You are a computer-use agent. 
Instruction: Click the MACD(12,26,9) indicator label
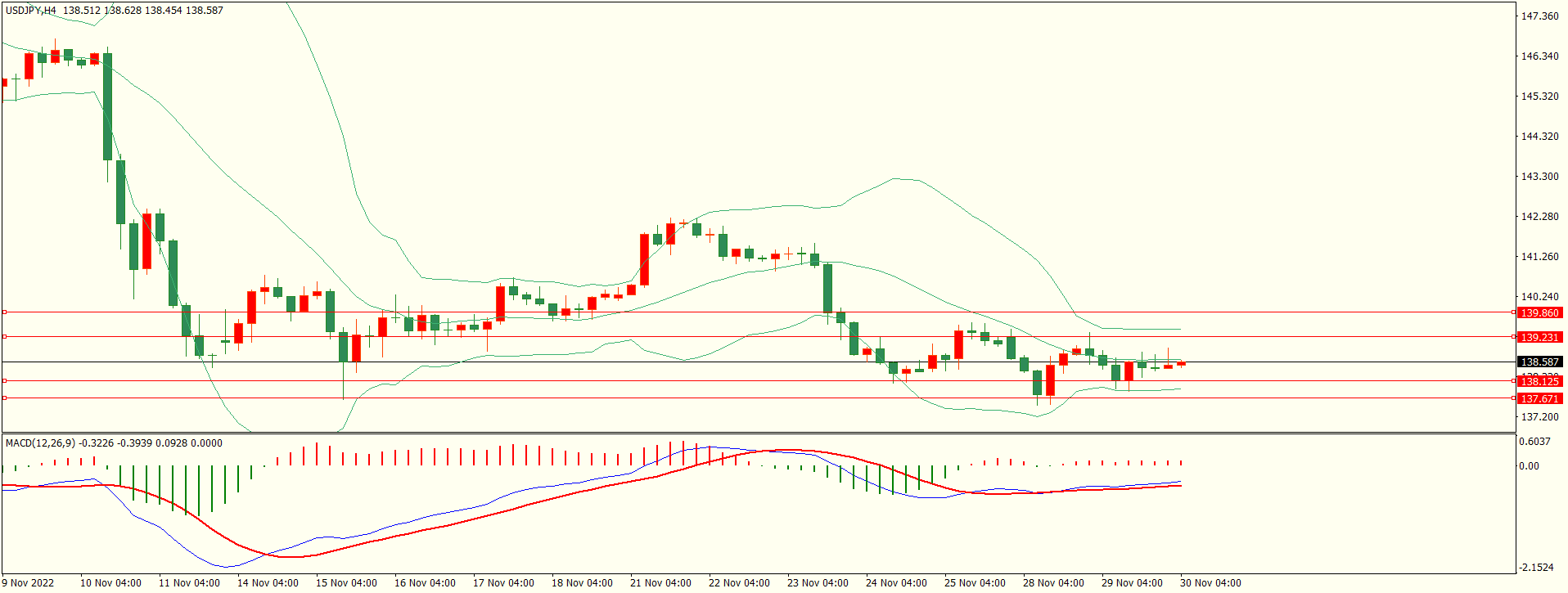coord(40,443)
